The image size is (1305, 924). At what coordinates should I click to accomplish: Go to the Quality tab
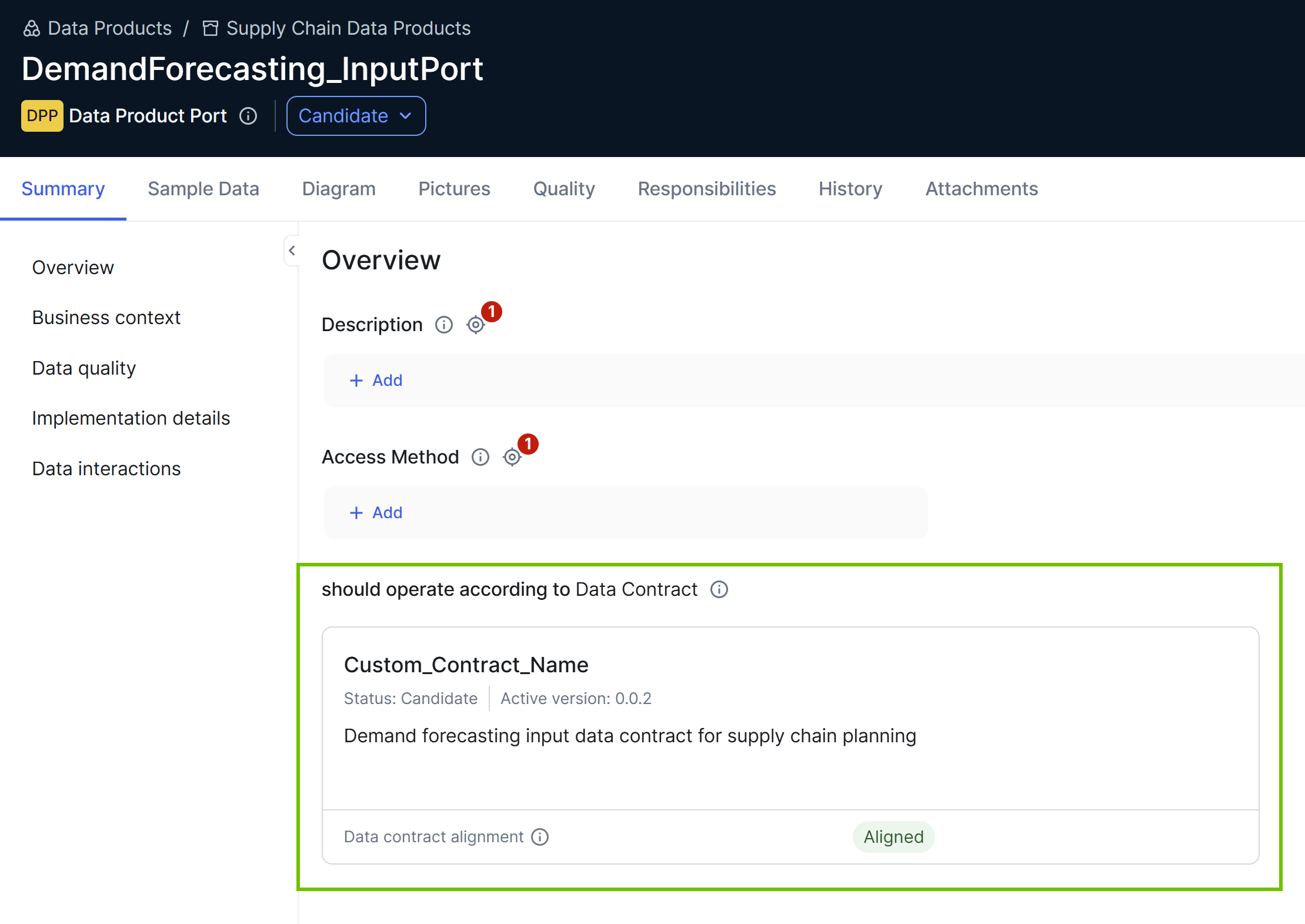click(x=564, y=189)
